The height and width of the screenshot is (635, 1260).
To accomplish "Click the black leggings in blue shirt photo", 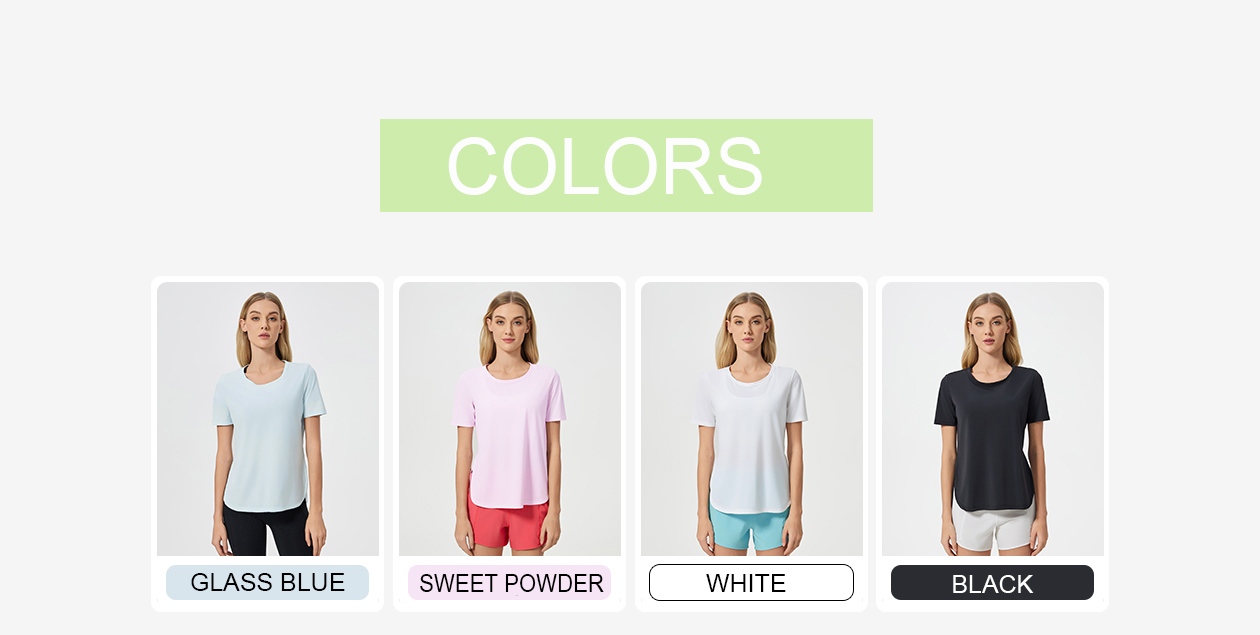I will pyautogui.click(x=266, y=530).
